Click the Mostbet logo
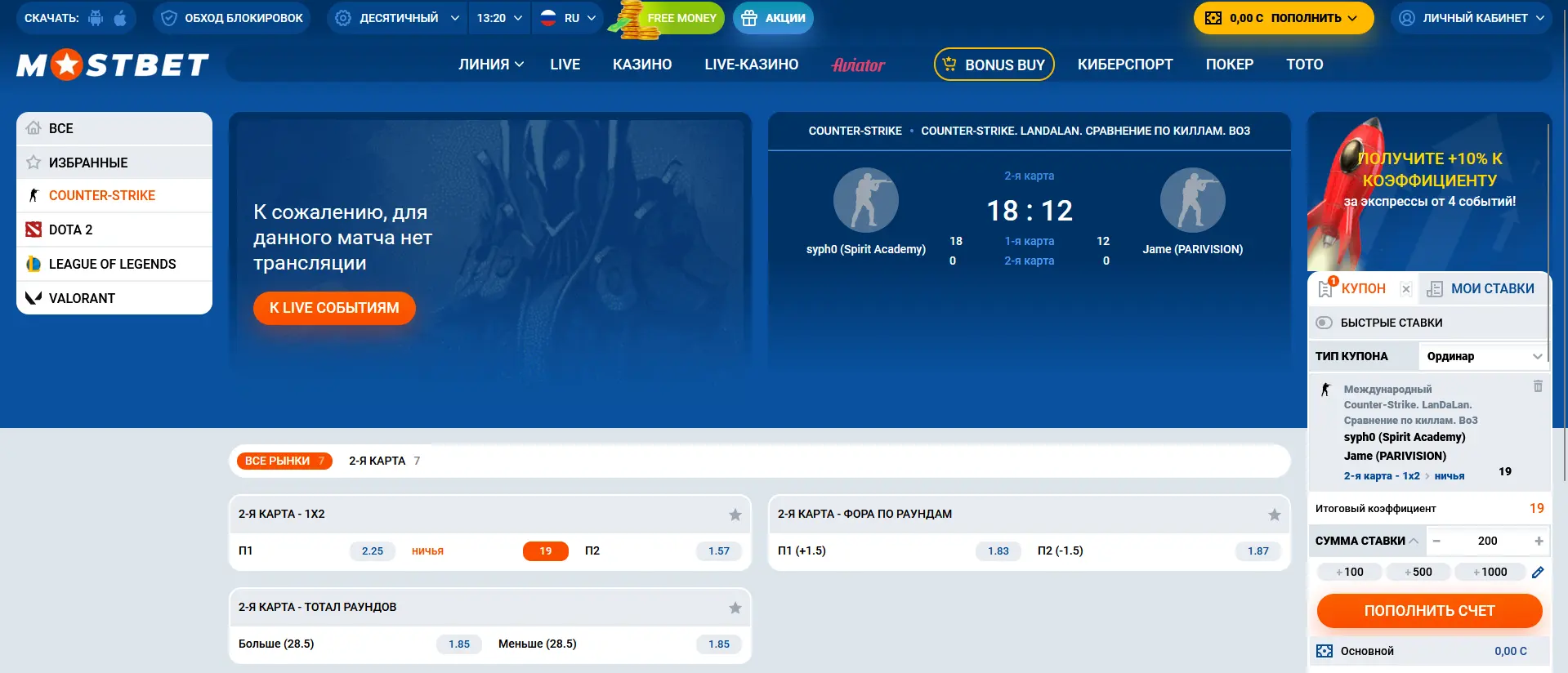This screenshot has width=1568, height=673. 113,65
